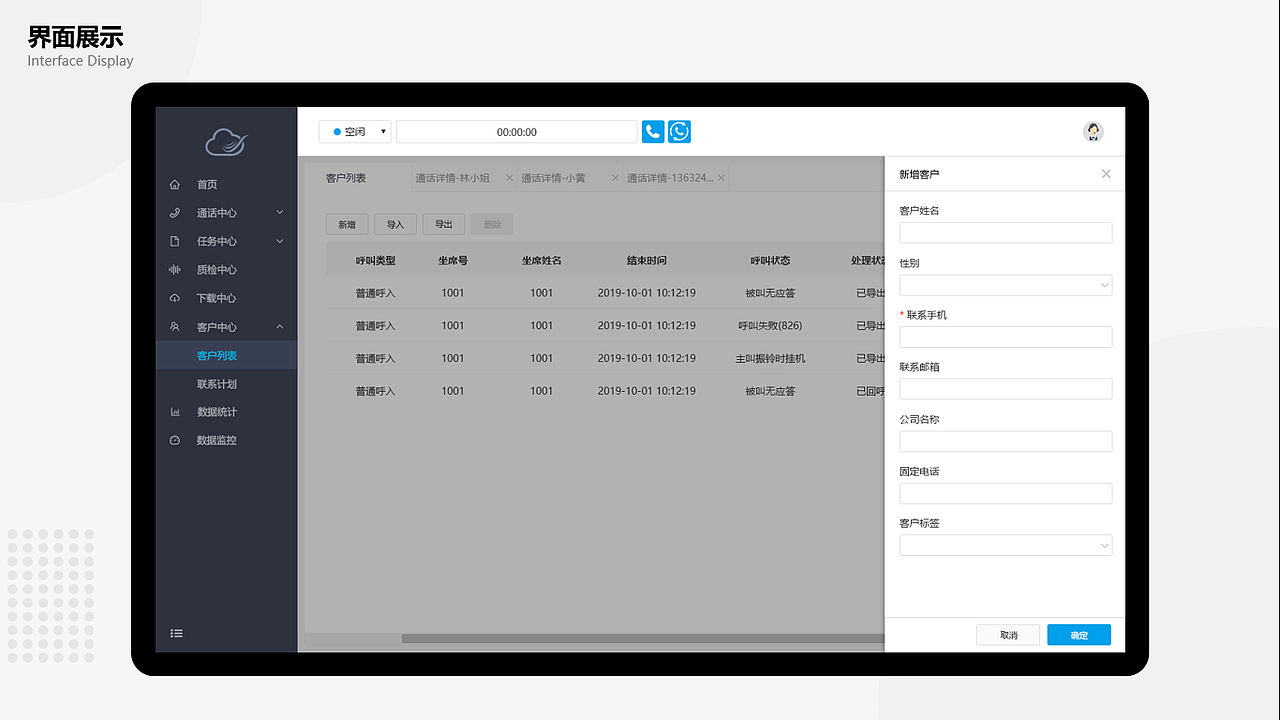Expand the 通话中心 menu chevron
Screen dimensions: 1280x720
point(279,212)
